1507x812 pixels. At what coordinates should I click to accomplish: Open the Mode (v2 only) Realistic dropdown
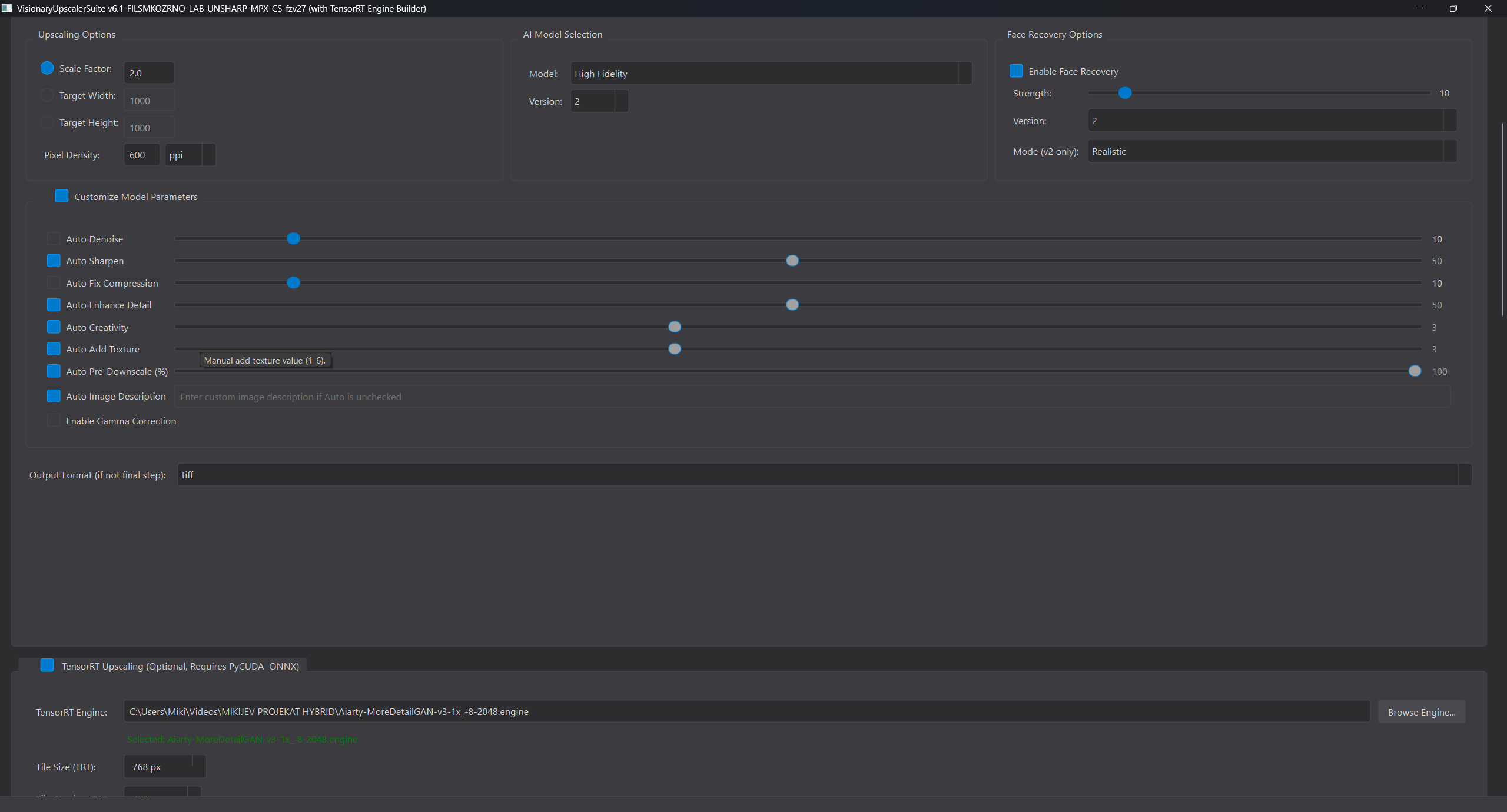(x=1272, y=151)
